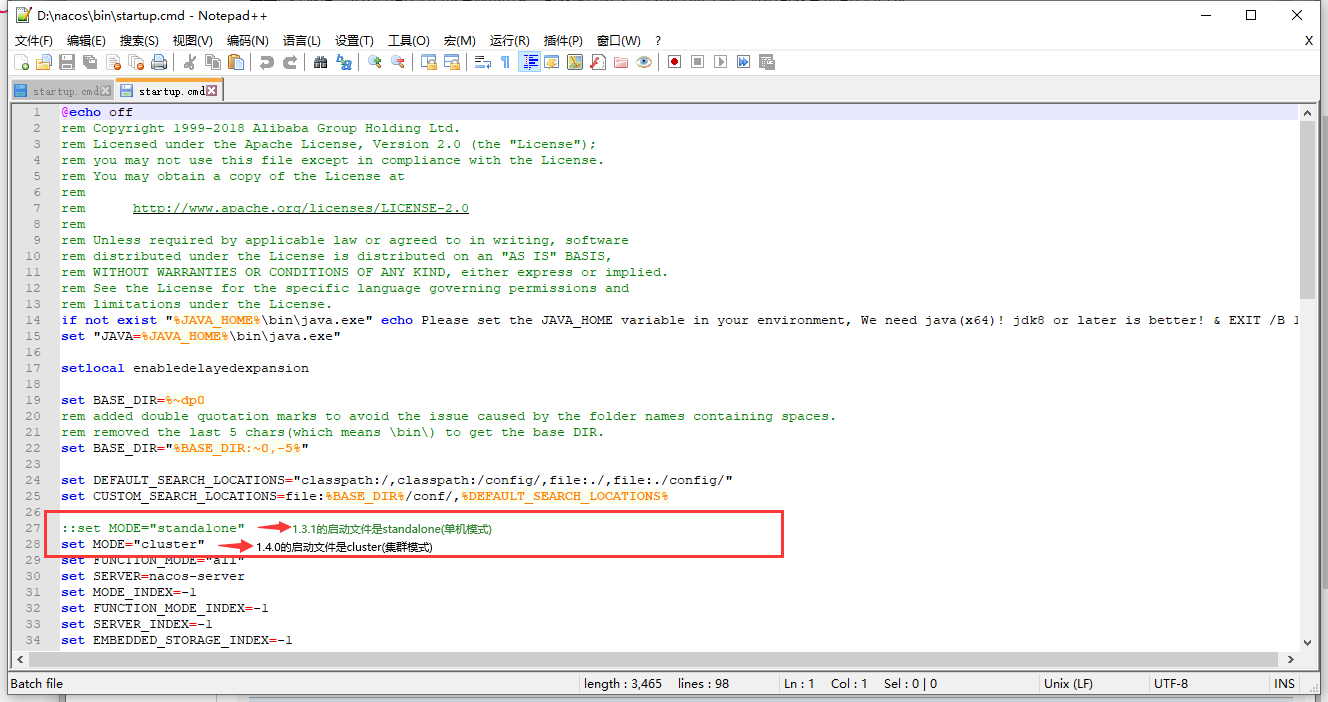Toggle Show All Characters pilcrow icon

[505, 62]
